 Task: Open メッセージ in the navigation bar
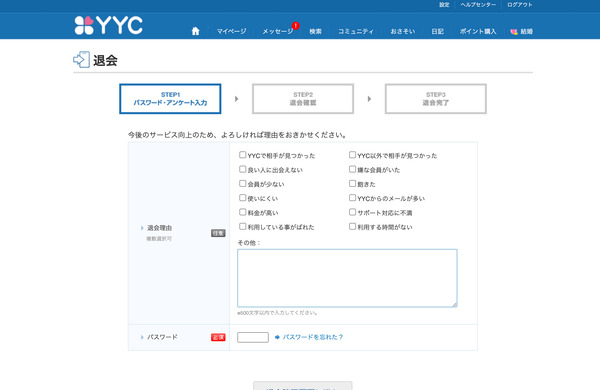coord(277,31)
